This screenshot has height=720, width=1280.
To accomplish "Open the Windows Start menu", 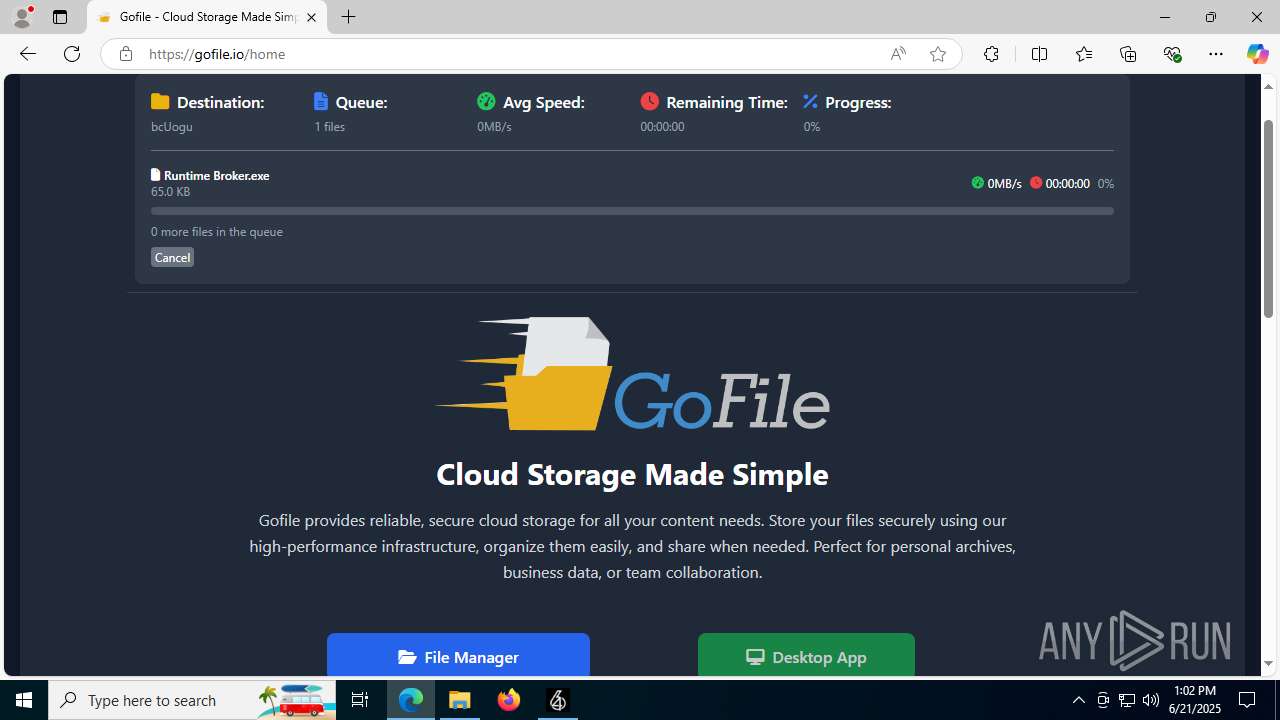I will pyautogui.click(x=24, y=700).
